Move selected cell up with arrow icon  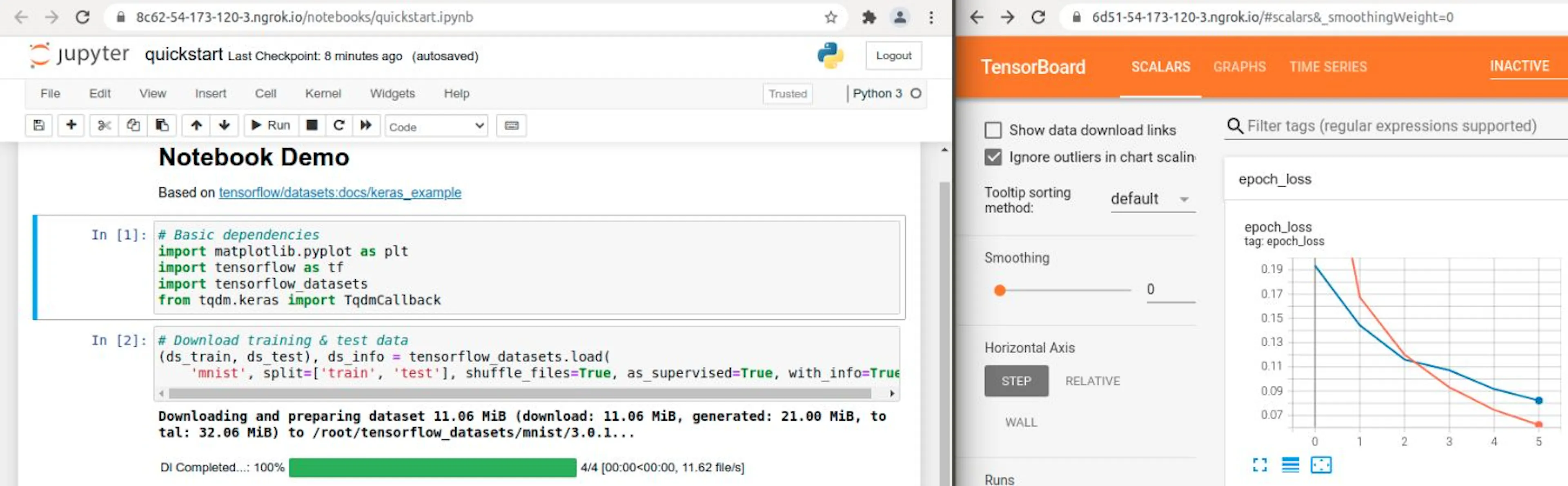[196, 125]
